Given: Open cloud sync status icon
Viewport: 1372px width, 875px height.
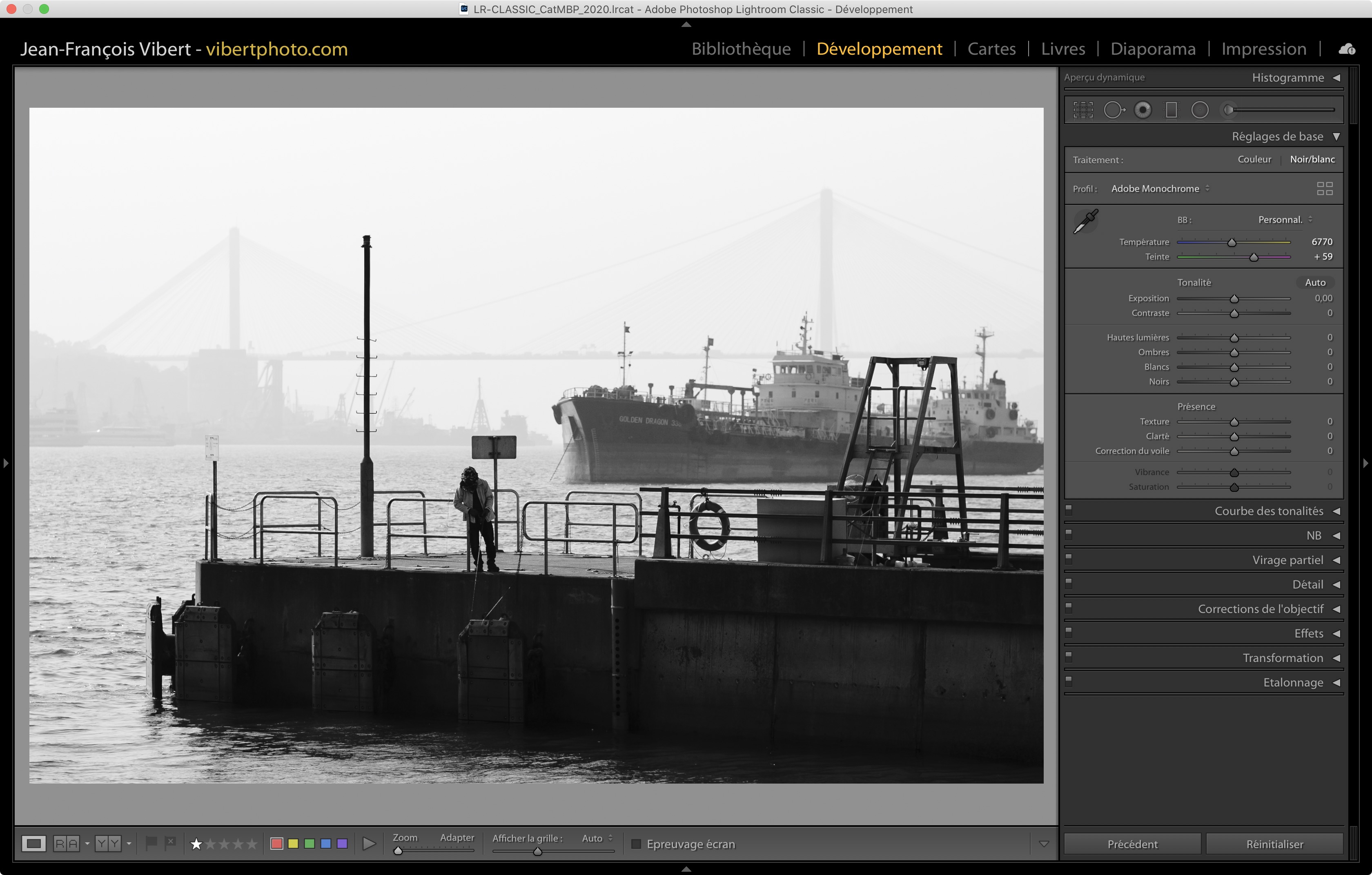Looking at the screenshot, I should coord(1346,49).
